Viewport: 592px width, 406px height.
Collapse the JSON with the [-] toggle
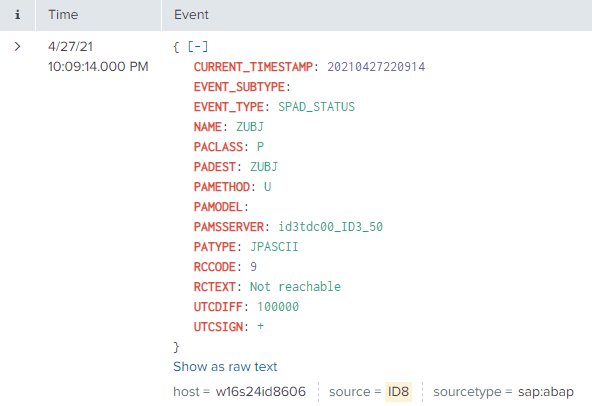tap(197, 47)
